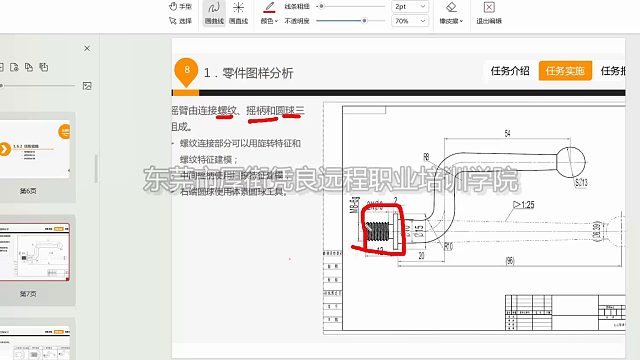Expand the eraser options arrow
Image resolution: width=640 pixels, height=360 pixels.
click(x=461, y=21)
